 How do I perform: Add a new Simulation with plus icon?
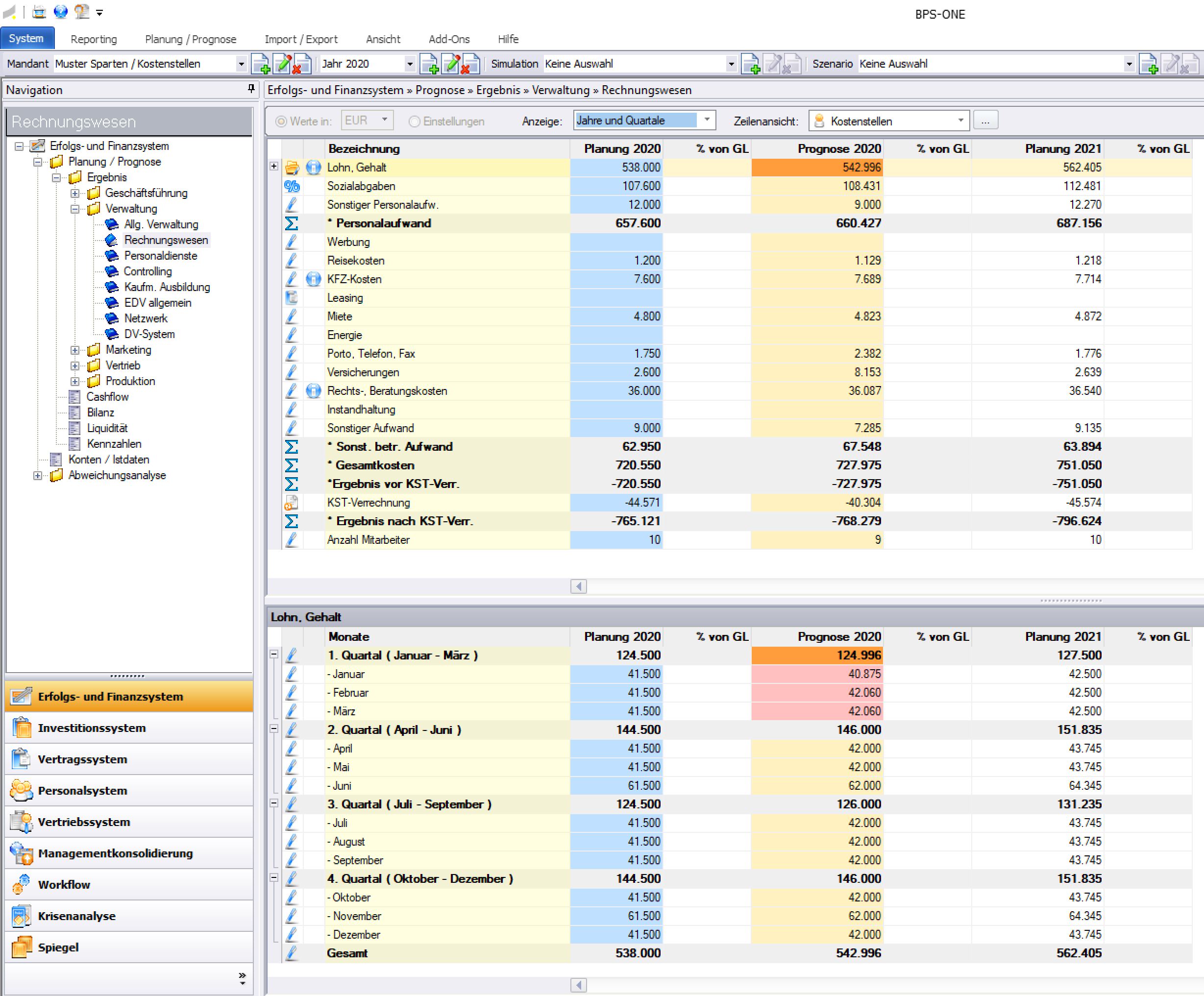[751, 64]
